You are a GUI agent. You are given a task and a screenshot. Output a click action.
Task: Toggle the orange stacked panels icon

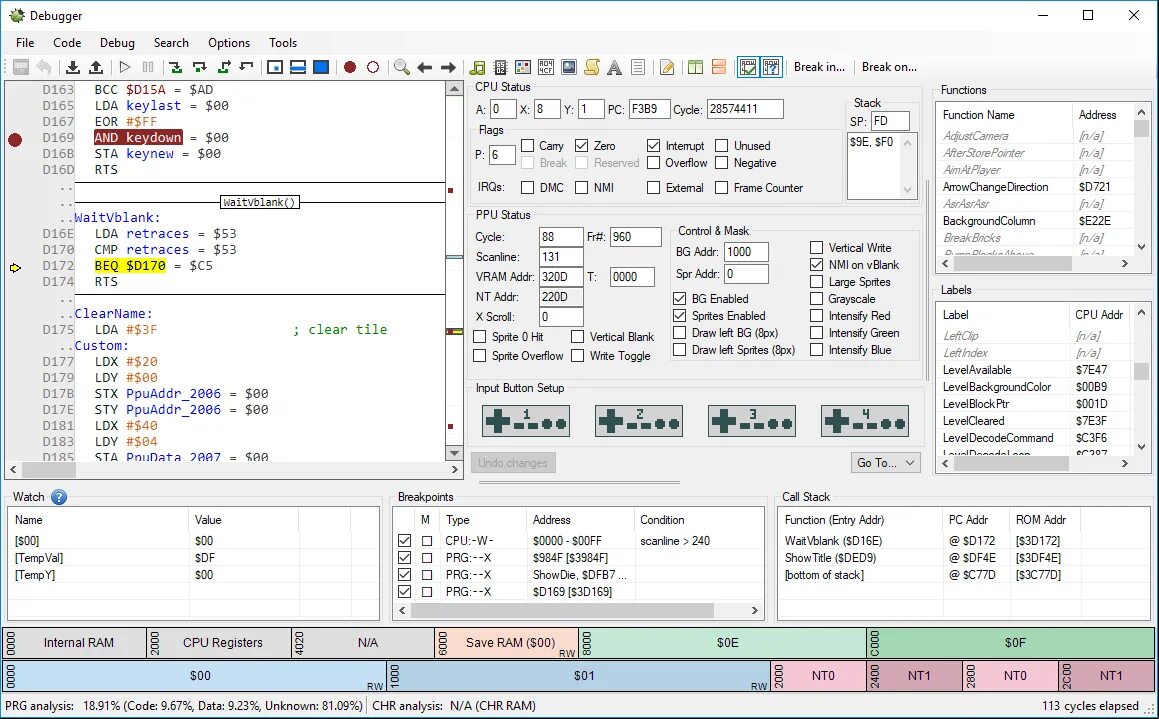click(x=718, y=67)
